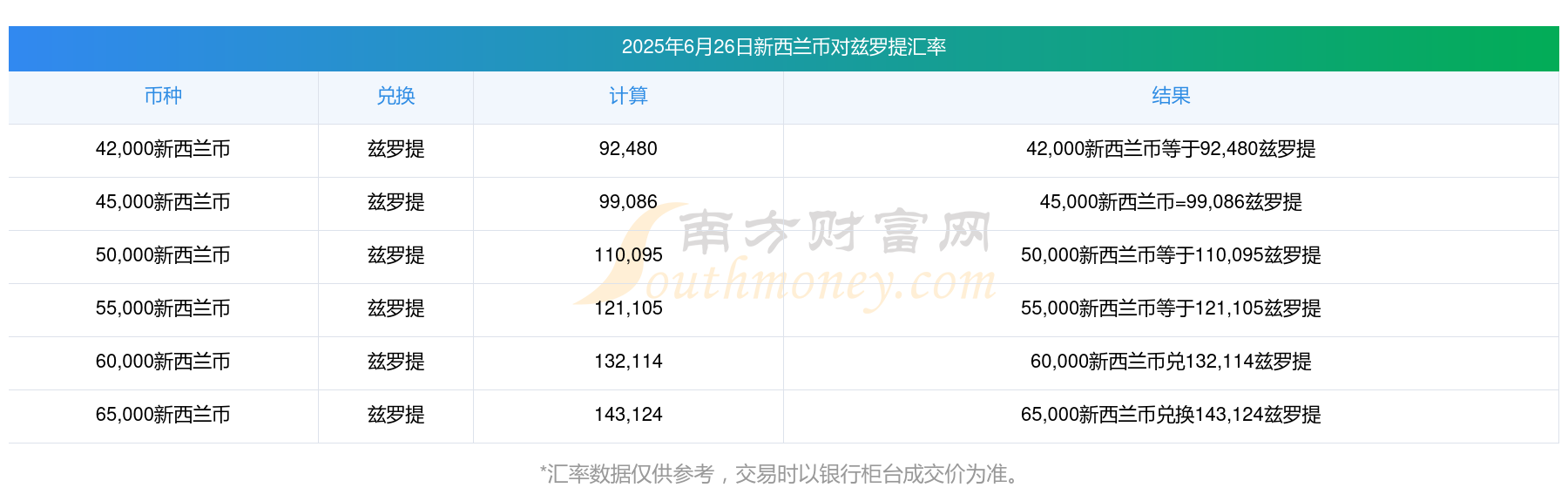Click the 60,000新西兰币 cell

coord(163,362)
